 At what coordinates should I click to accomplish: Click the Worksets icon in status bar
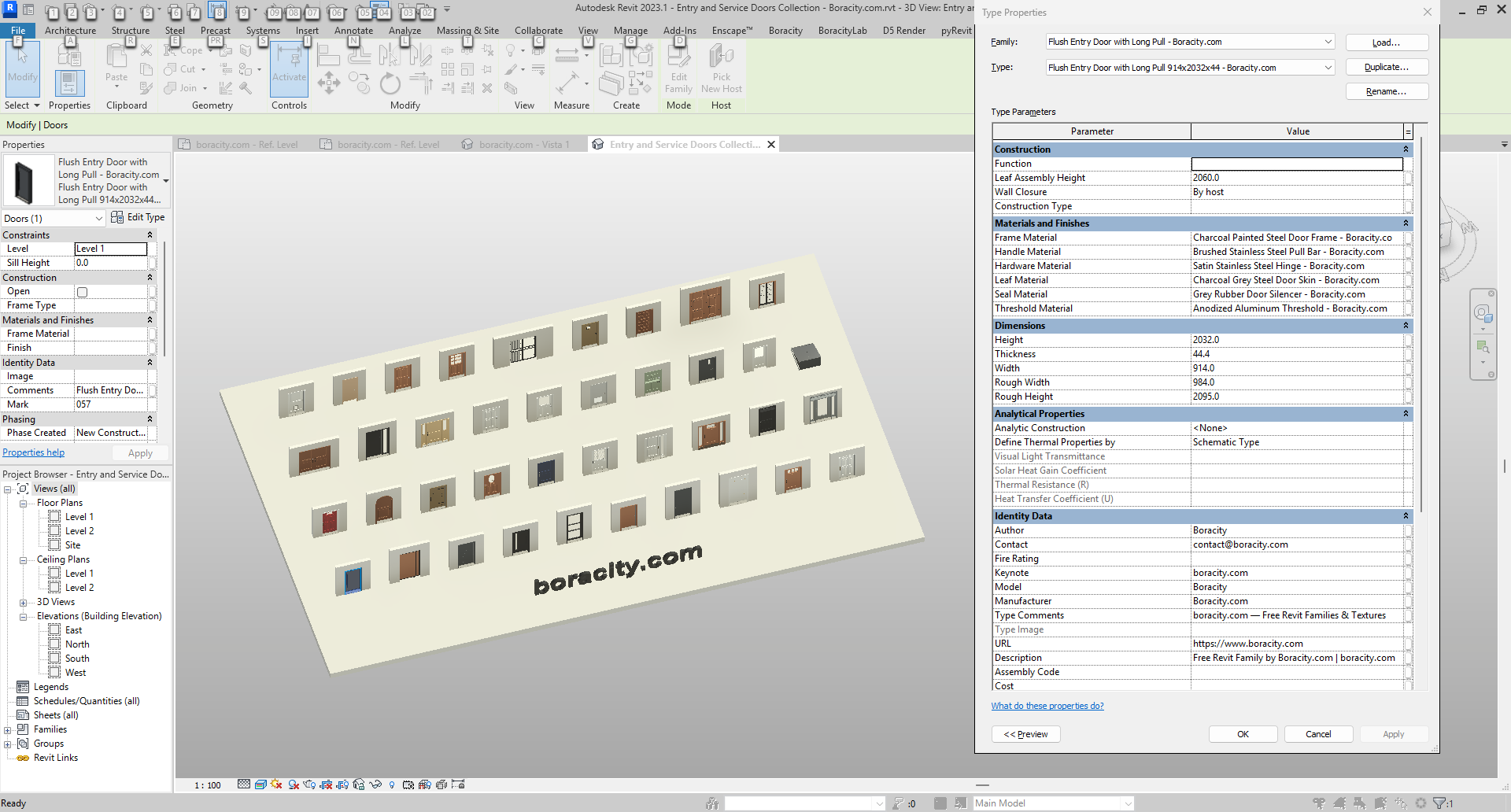712,803
